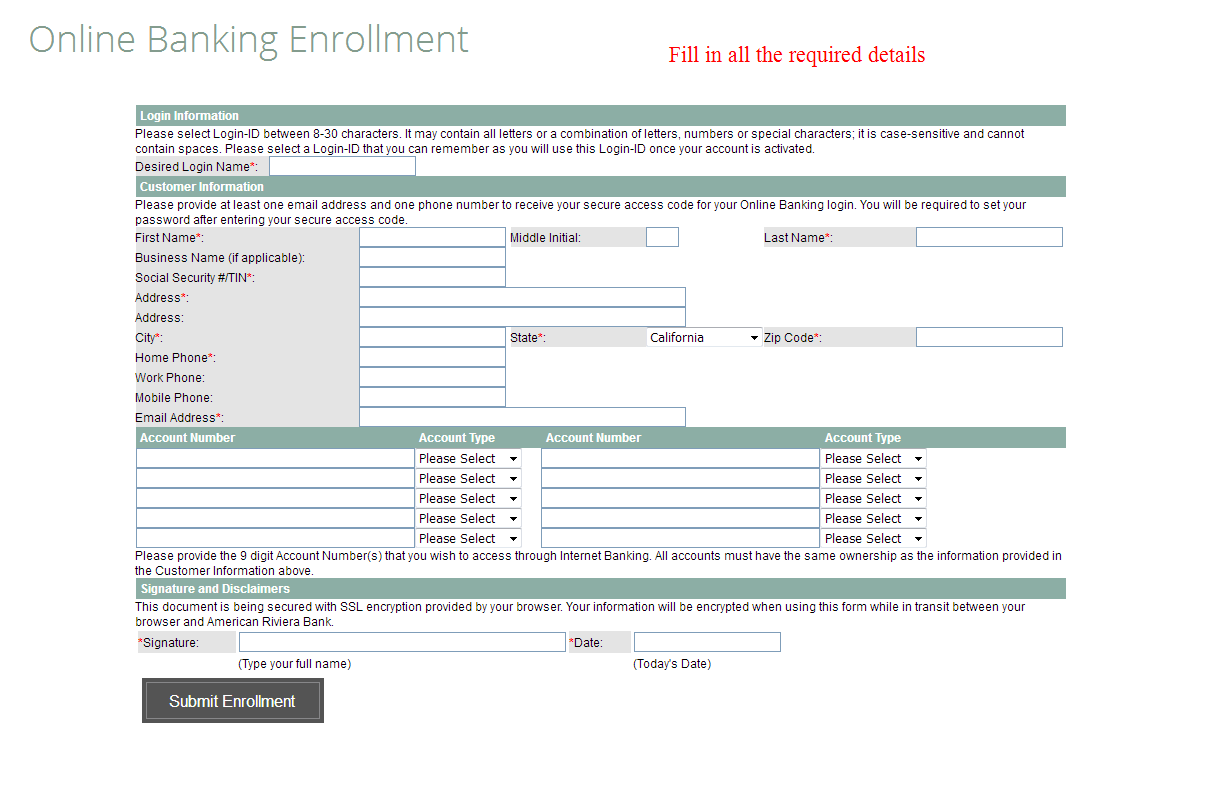Open fourth right Account Type dropdown
1210x788 pixels.
(x=874, y=518)
